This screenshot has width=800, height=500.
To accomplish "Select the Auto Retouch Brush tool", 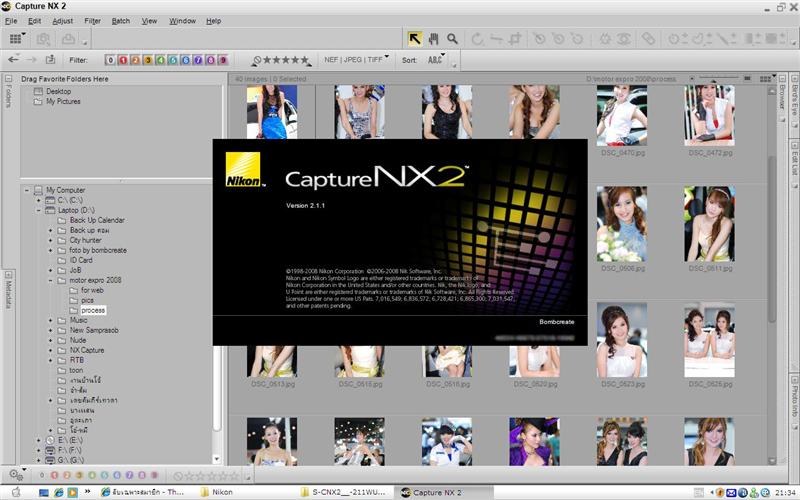I will [x=648, y=39].
